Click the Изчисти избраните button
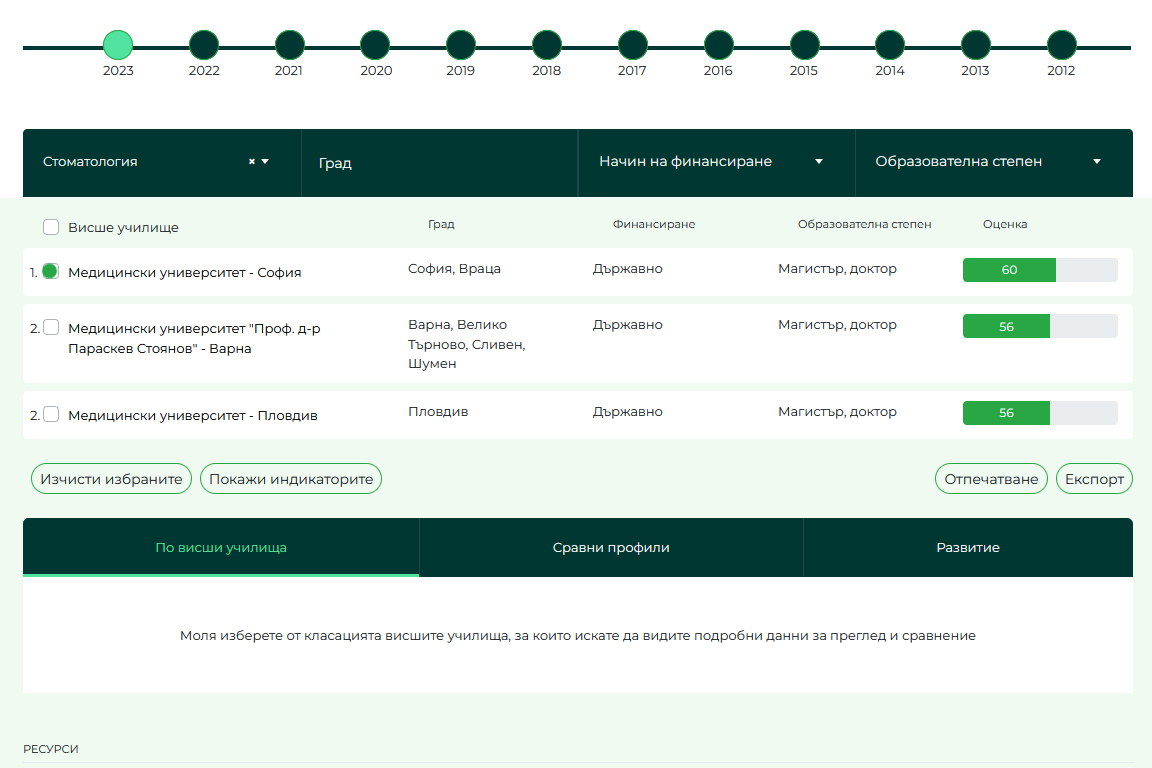The image size is (1152, 768). pos(111,479)
